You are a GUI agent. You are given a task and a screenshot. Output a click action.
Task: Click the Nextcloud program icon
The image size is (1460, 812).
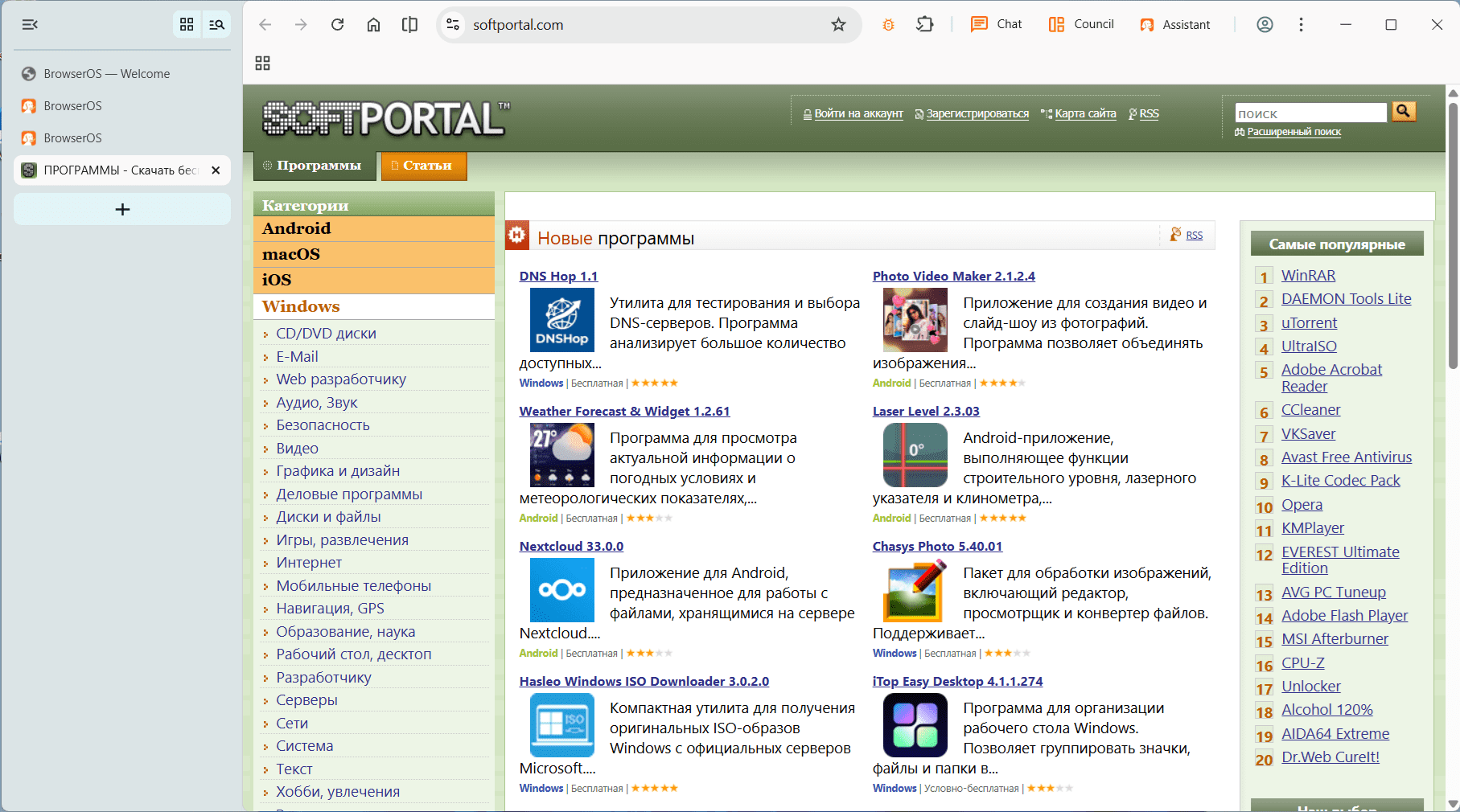tap(561, 590)
